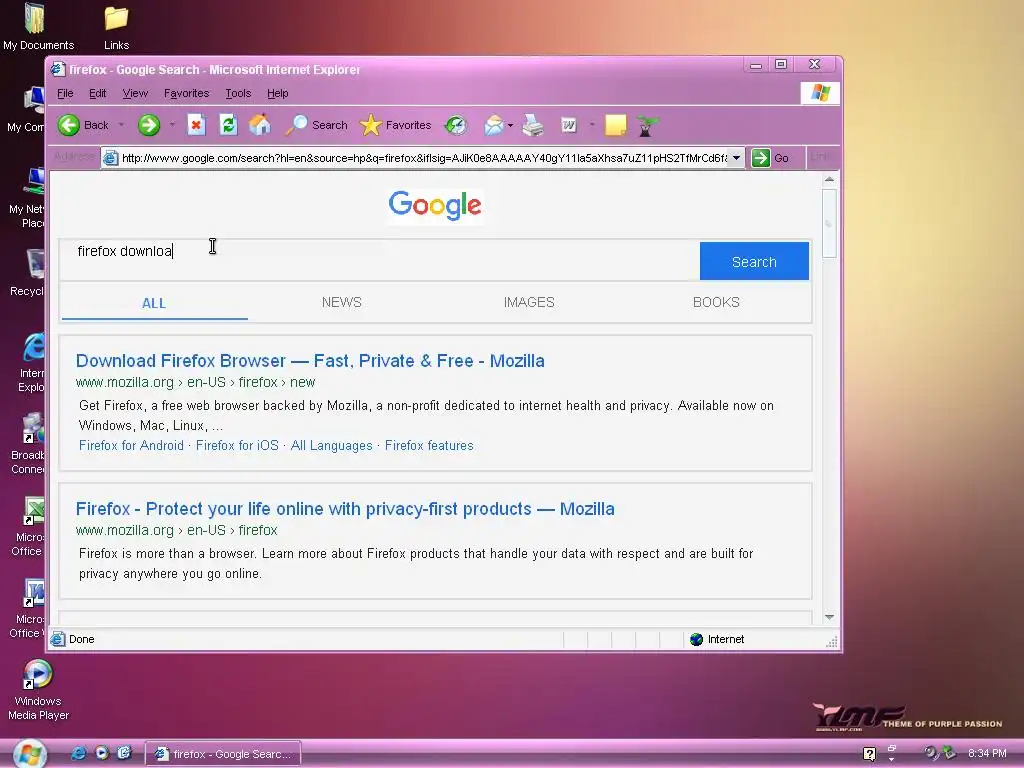Click the address bar URL field
This screenshot has height=768, width=1024.
pos(423,158)
